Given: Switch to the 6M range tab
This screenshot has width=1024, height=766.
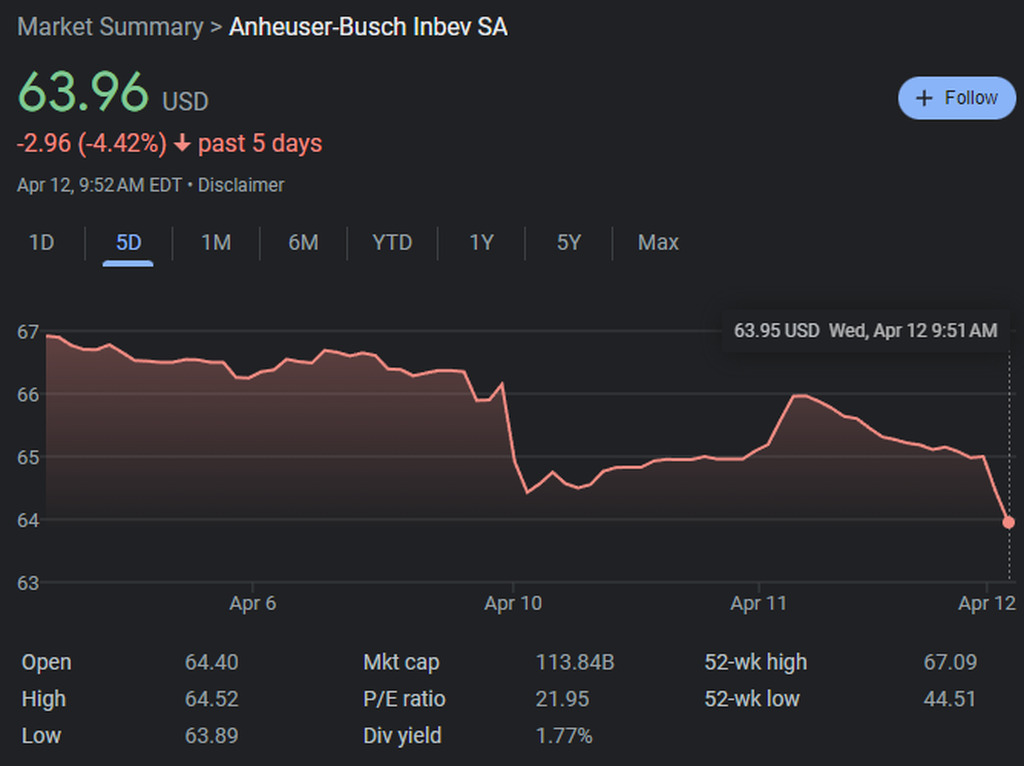Looking at the screenshot, I should (x=304, y=243).
